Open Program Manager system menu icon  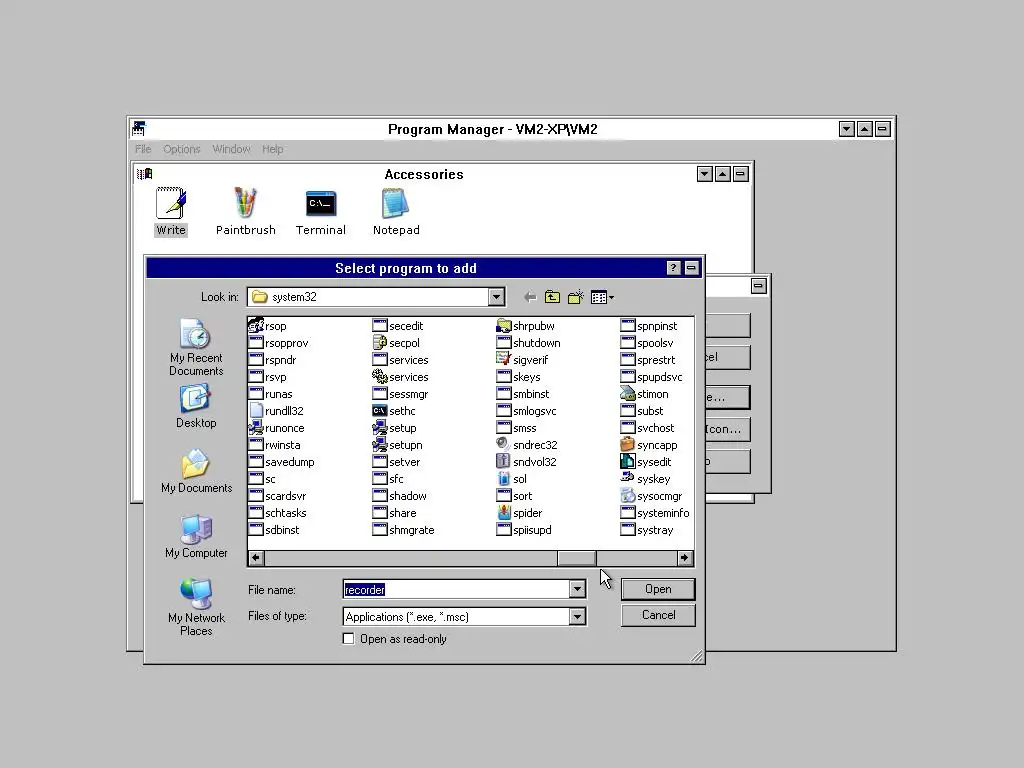[138, 129]
